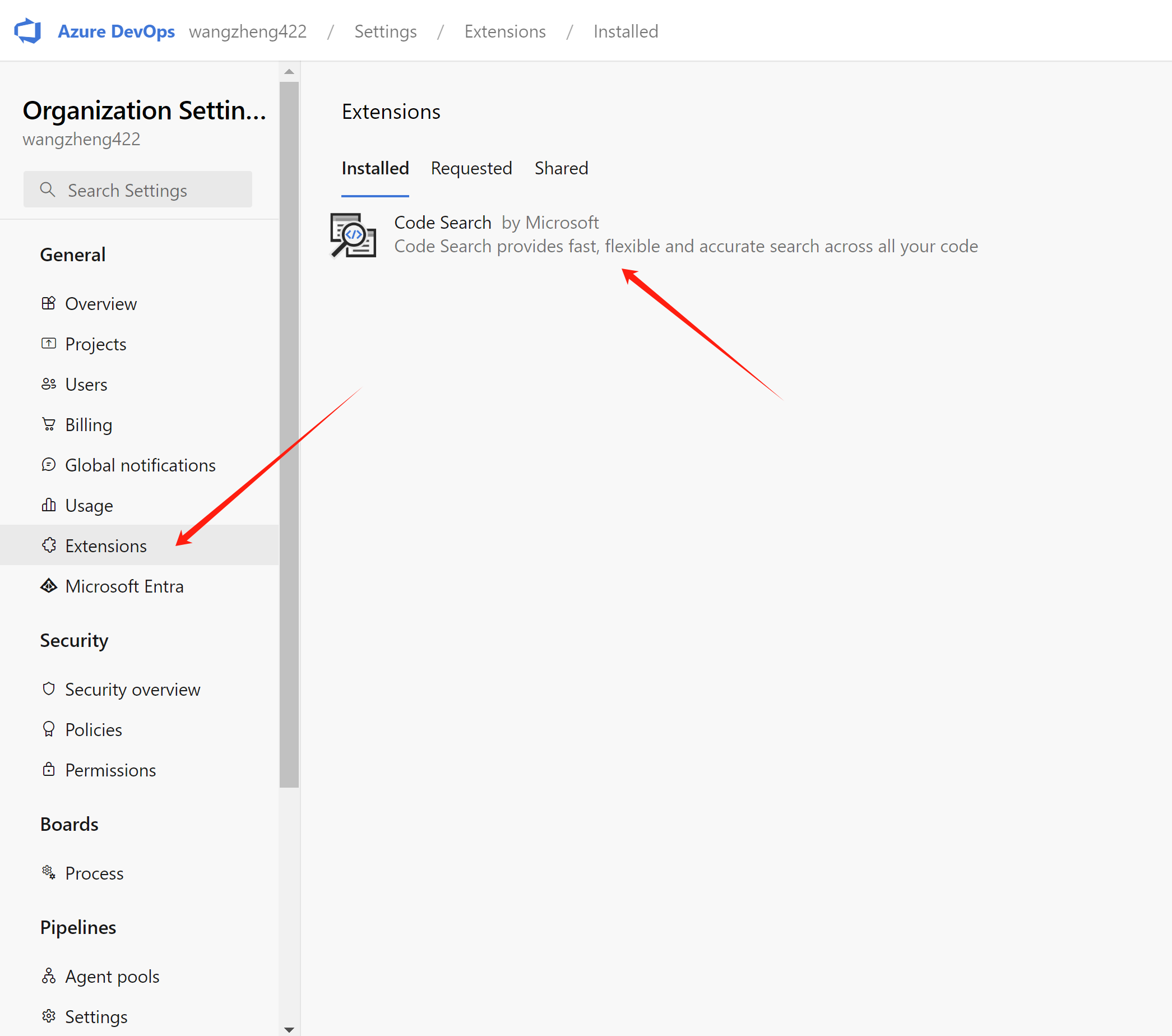Open Agent pools under Pipelines

click(x=113, y=977)
